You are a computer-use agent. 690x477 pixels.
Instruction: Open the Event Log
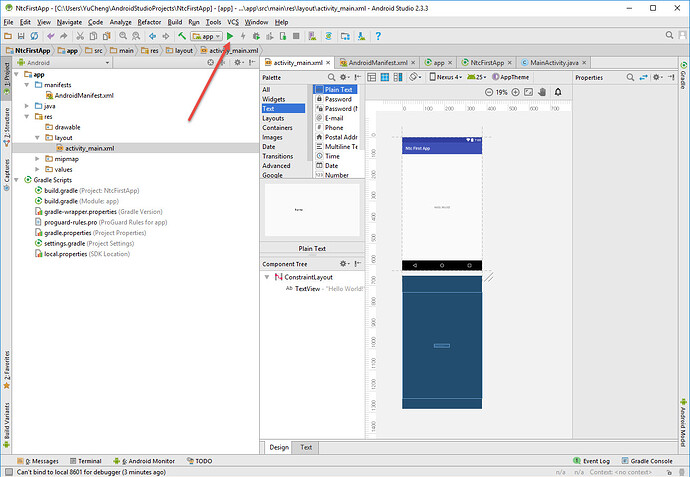[591, 461]
